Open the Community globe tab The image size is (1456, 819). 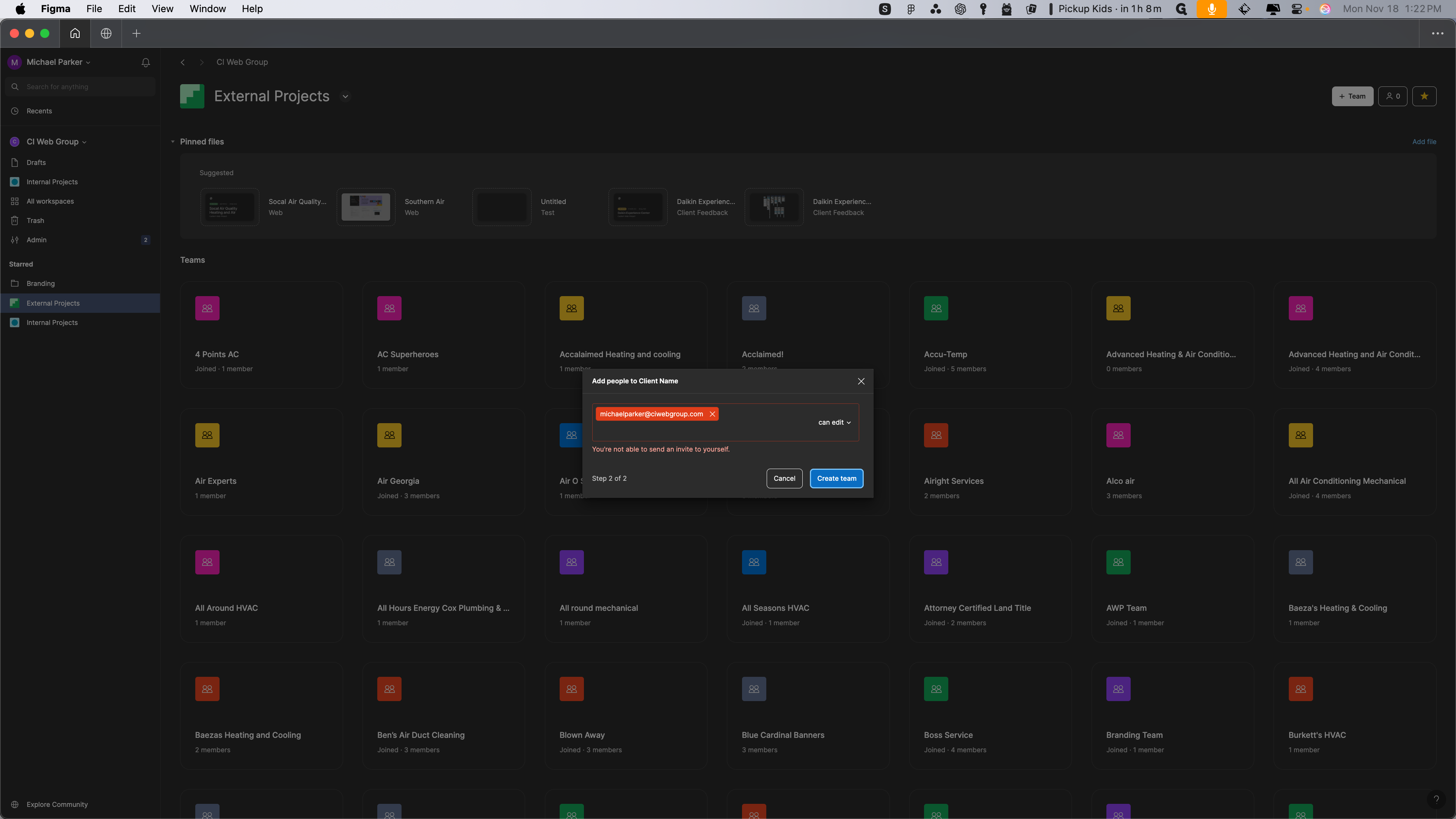point(106,33)
